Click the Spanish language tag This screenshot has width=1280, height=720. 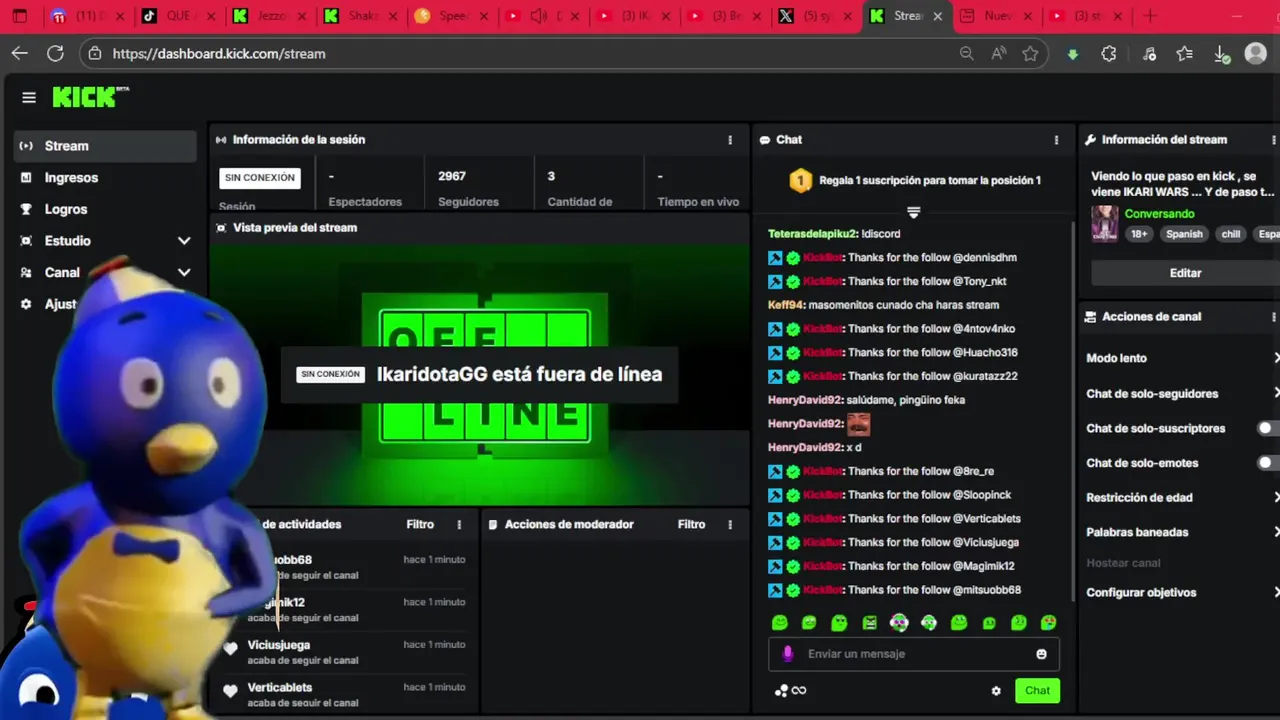click(1184, 234)
